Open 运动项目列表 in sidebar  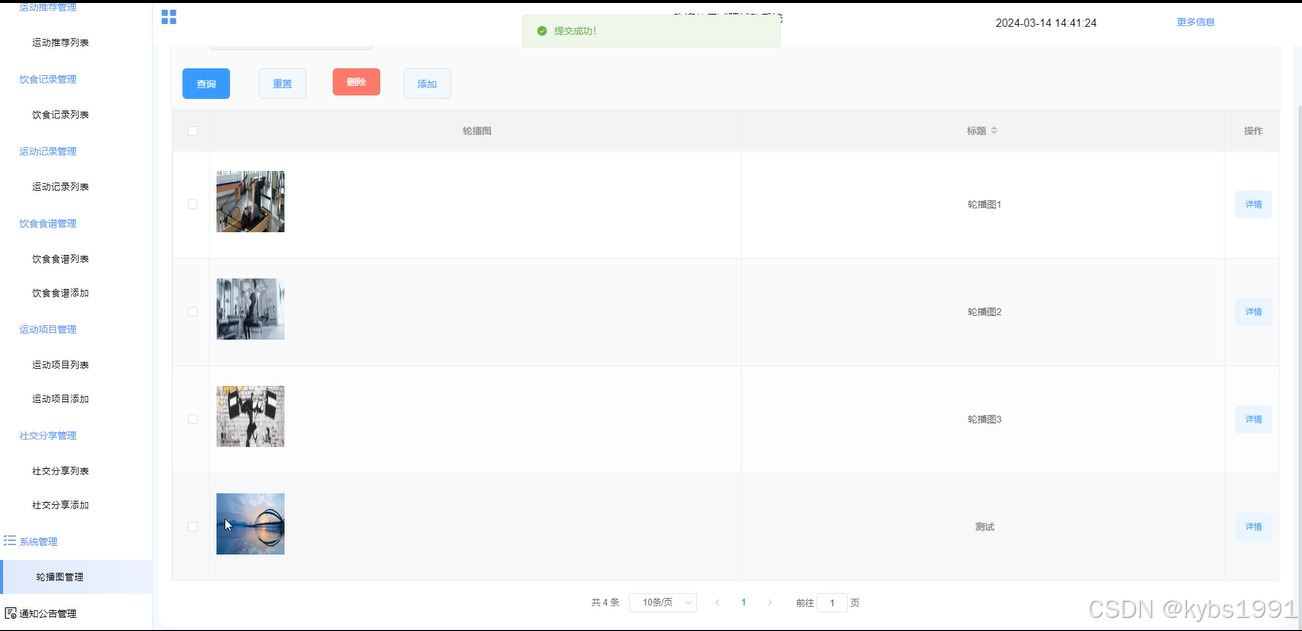(60, 365)
